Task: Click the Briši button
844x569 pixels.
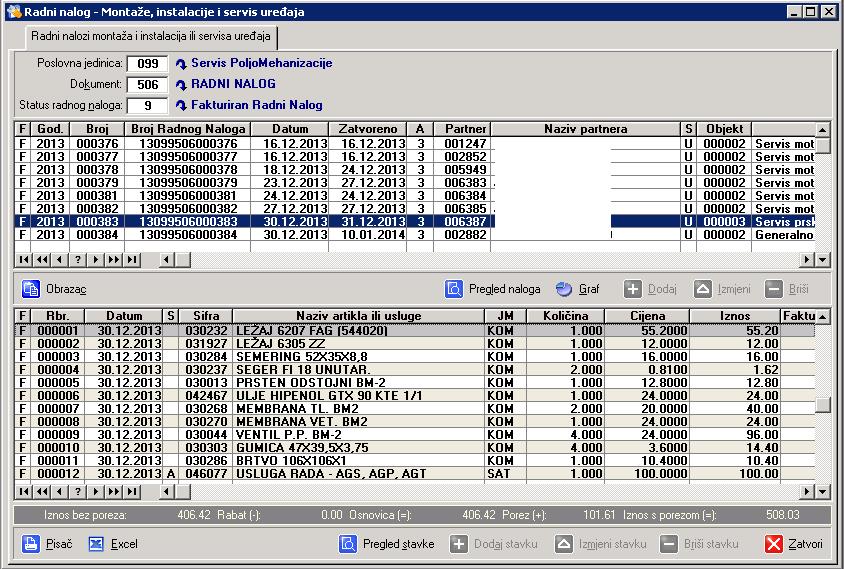Action: (787, 289)
